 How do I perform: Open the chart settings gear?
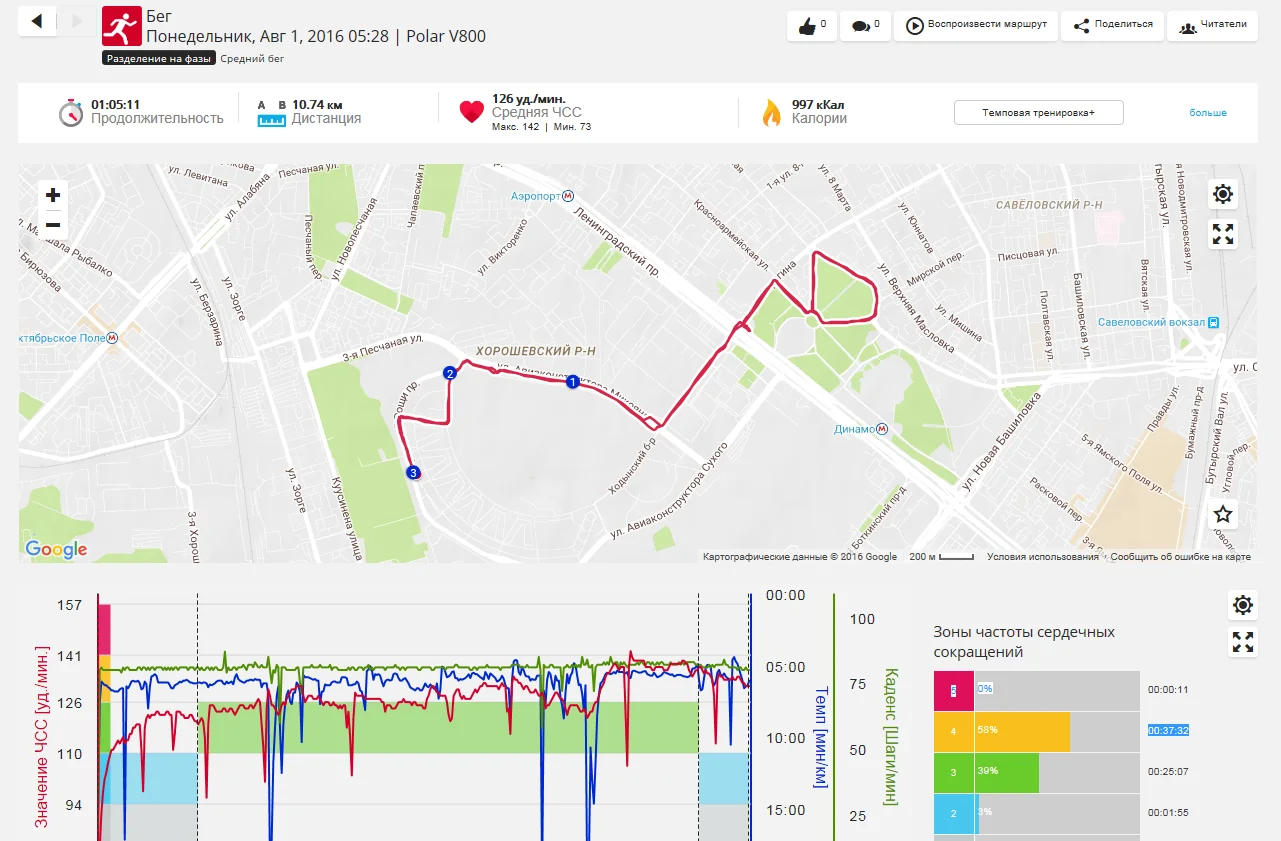coord(1242,604)
